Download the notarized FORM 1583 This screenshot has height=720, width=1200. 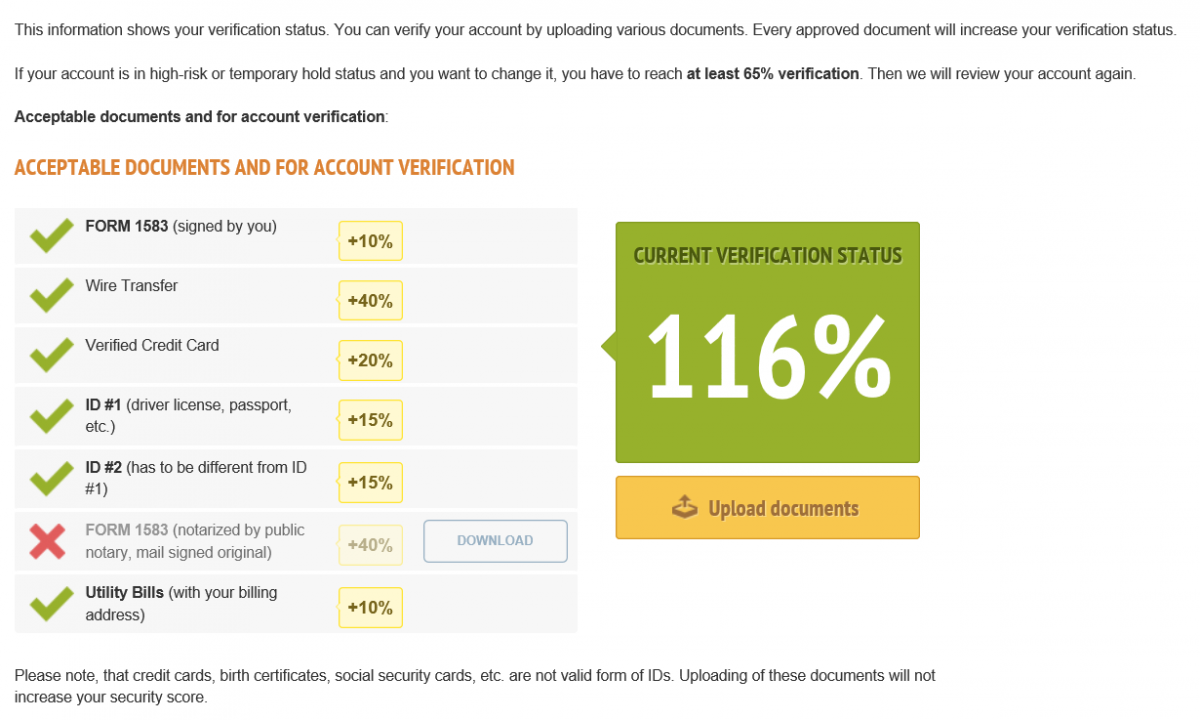click(x=495, y=541)
